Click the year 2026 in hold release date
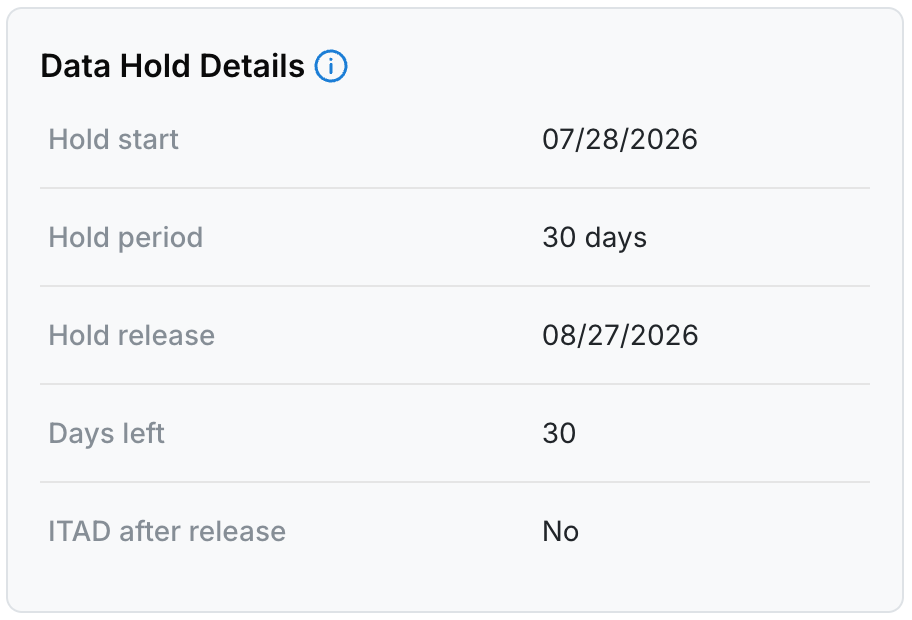 click(665, 336)
